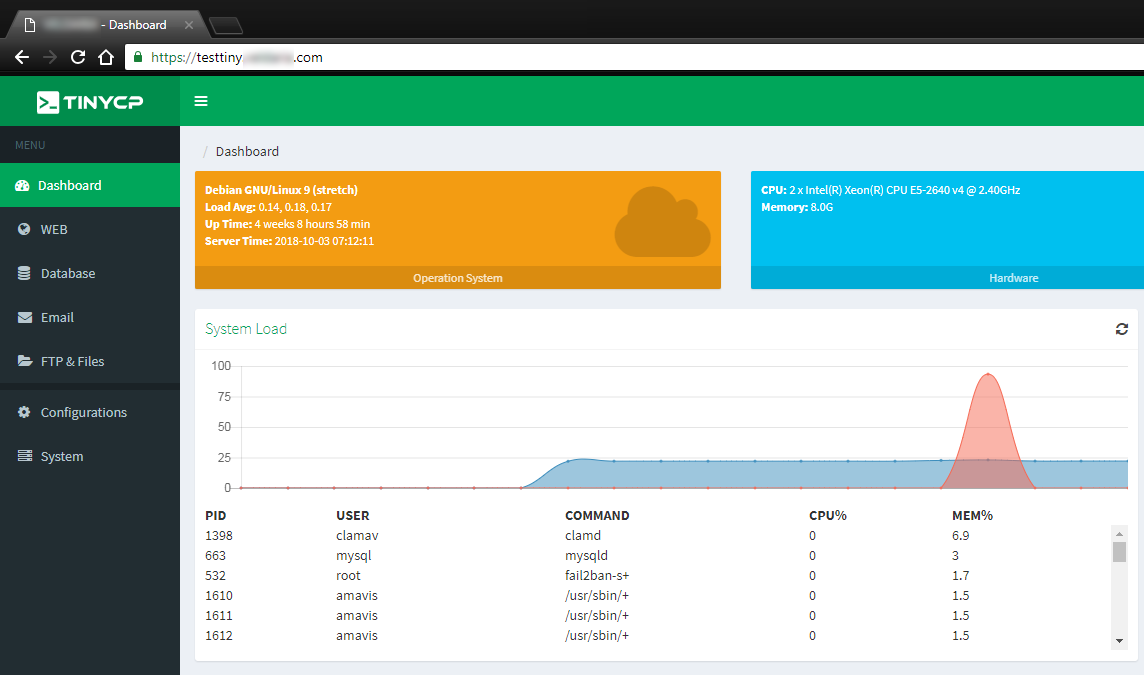
Task: Click the browser address bar
Action: [x=635, y=57]
